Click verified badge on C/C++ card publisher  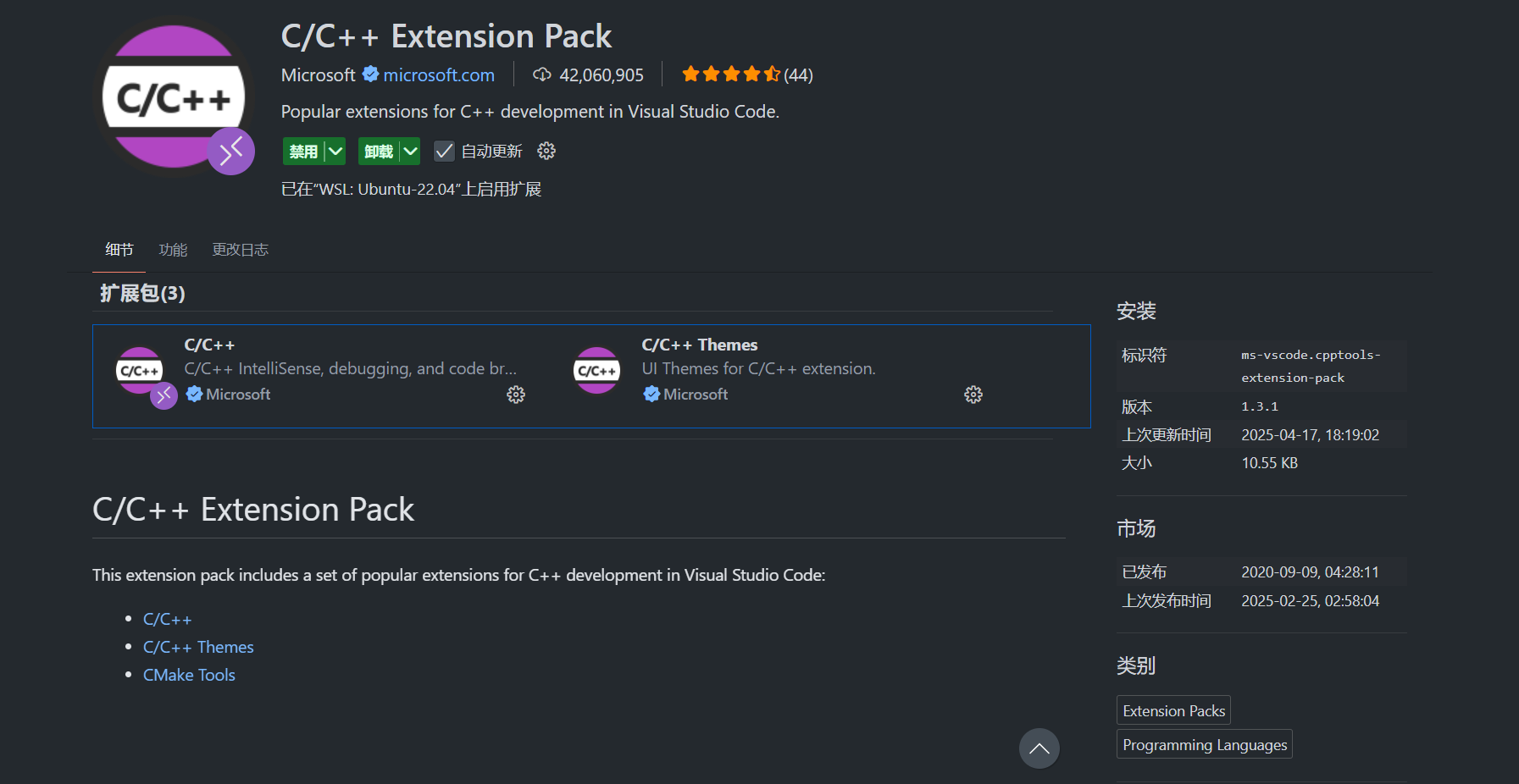[x=194, y=394]
